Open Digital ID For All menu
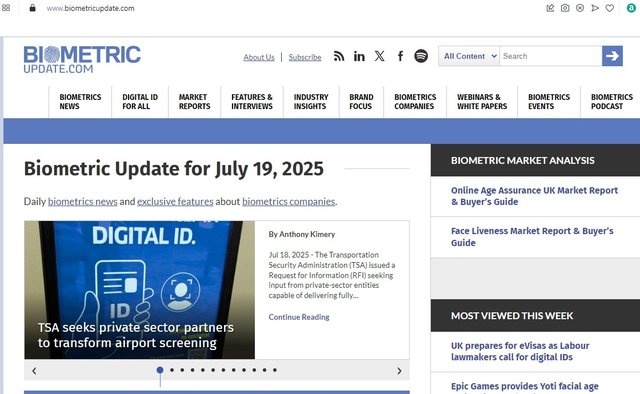Viewport: 640px width, 394px height. (x=140, y=102)
